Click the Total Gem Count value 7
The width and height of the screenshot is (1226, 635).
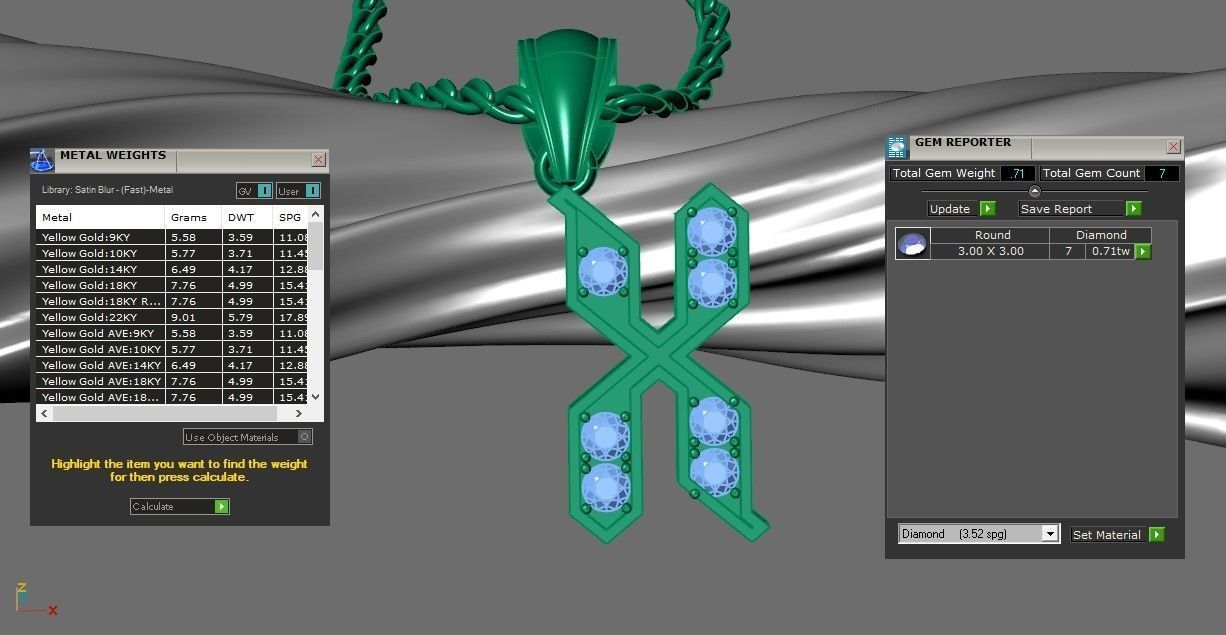pos(1161,173)
